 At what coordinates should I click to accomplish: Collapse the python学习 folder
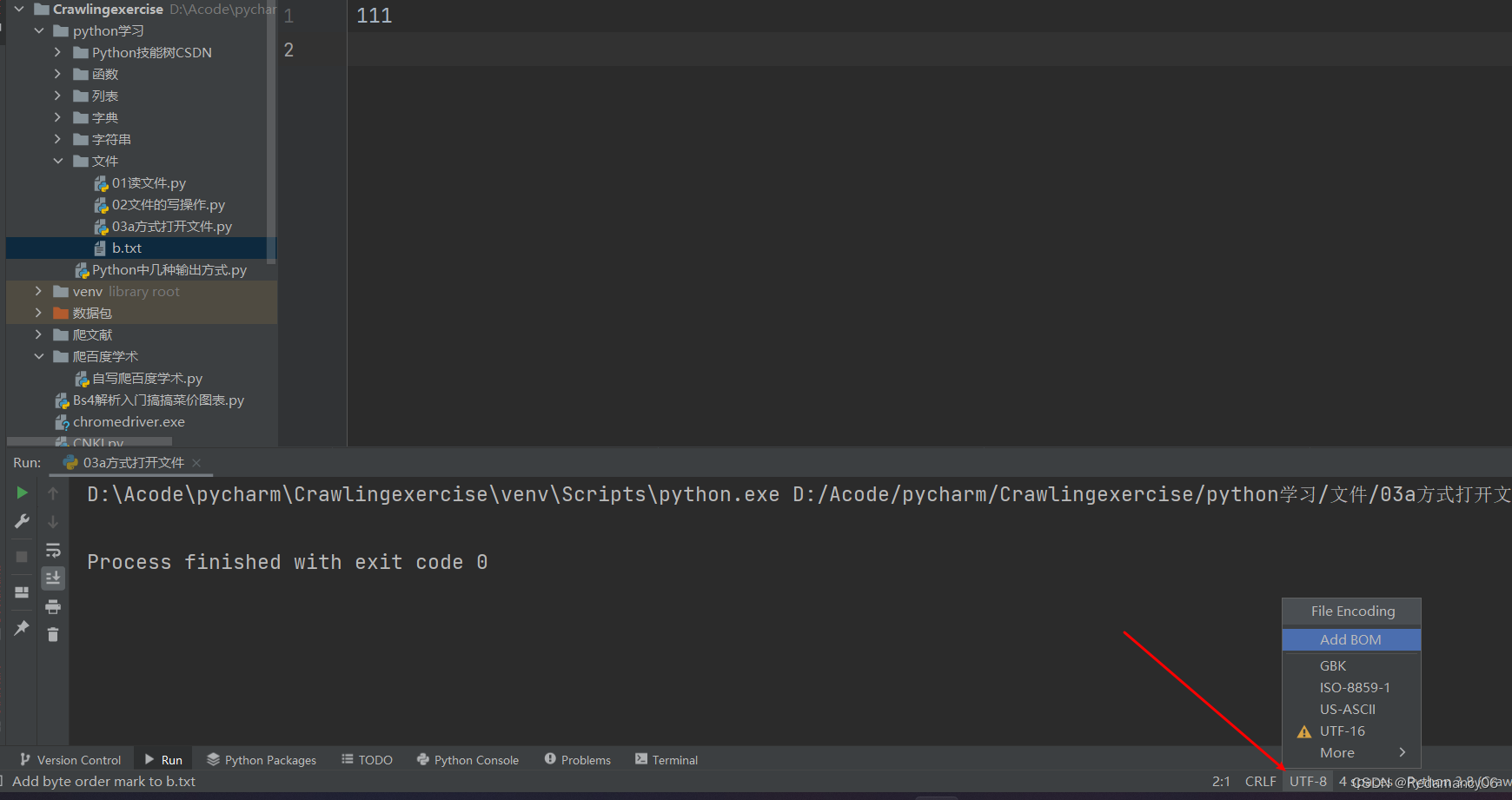tap(39, 30)
